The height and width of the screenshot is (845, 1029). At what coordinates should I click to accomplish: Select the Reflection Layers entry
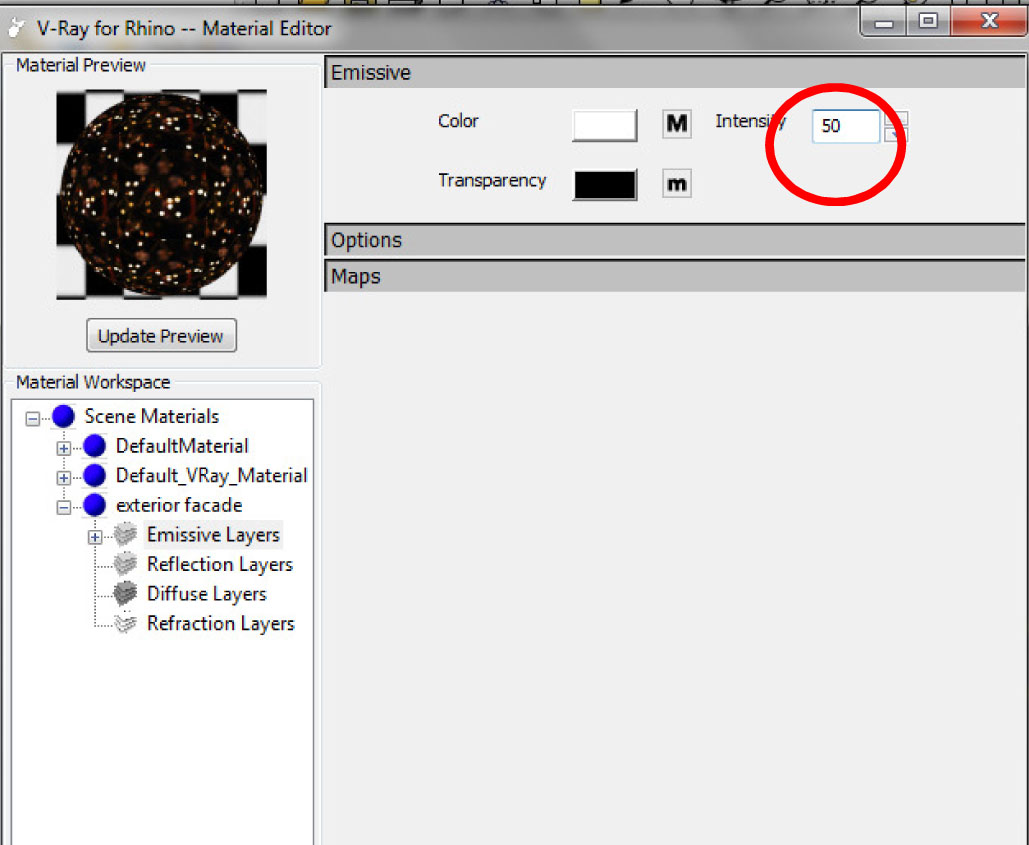tap(220, 565)
